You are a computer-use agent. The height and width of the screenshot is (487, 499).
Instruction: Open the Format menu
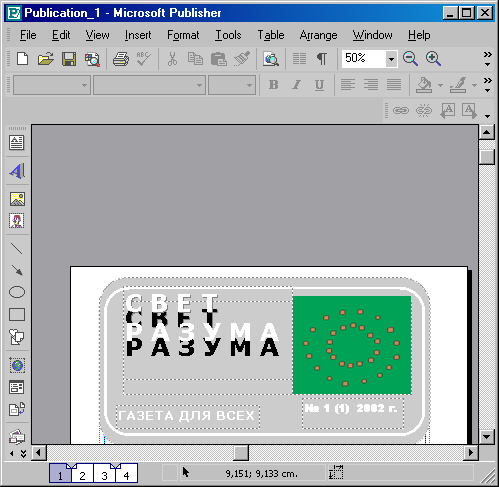tap(183, 35)
